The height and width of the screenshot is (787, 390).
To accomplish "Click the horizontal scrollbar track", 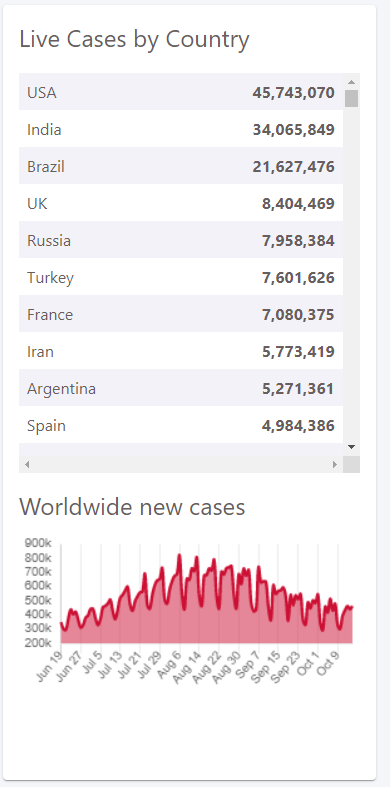I will point(181,464).
